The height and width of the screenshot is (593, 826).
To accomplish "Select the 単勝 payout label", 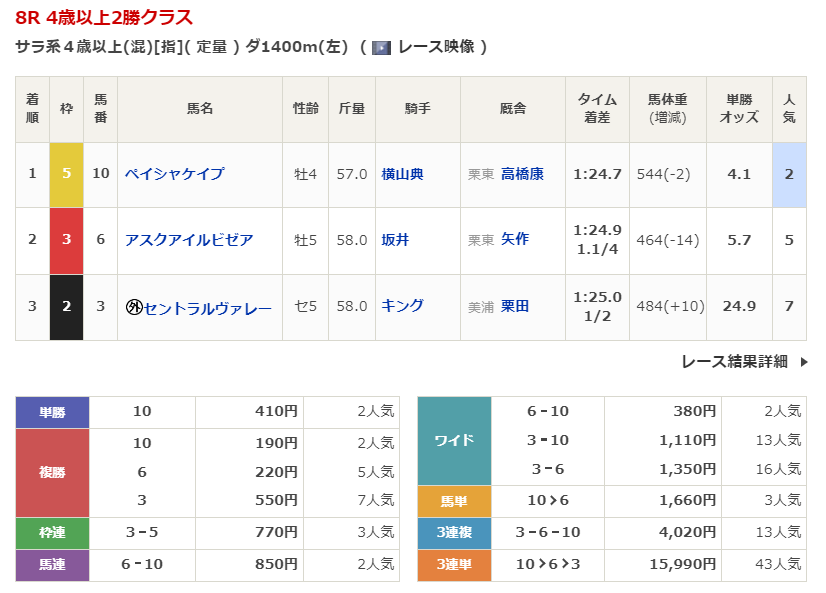I will tap(52, 412).
